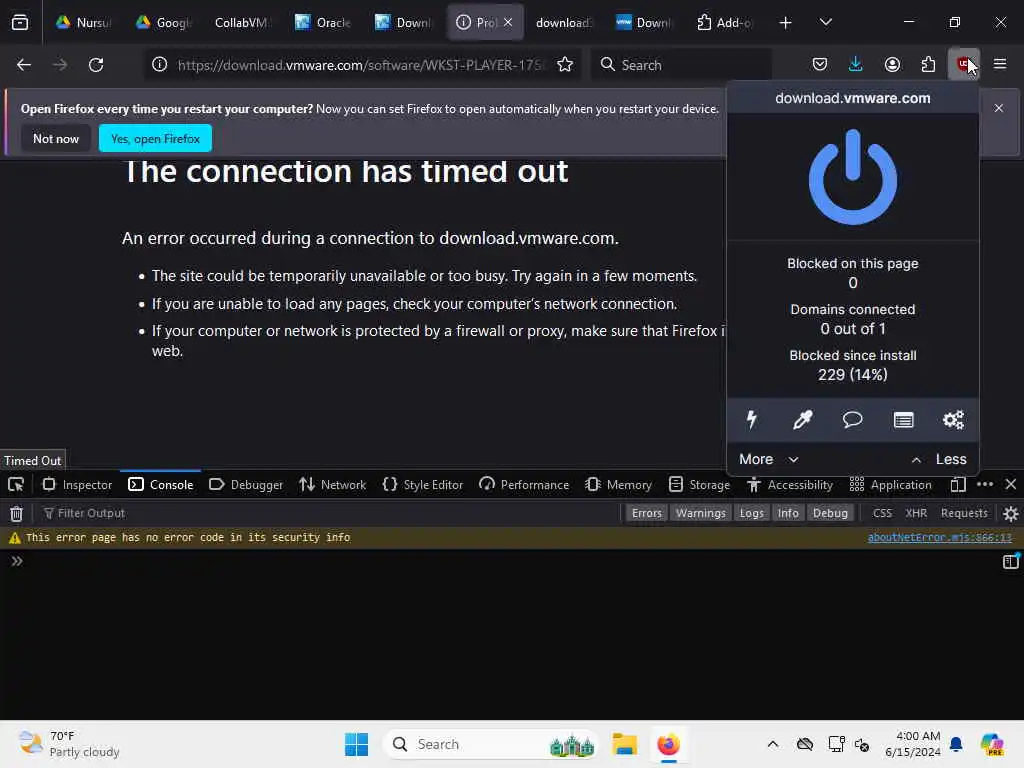Toggle the Requests console filter
The width and height of the screenshot is (1024, 768).
(x=964, y=513)
